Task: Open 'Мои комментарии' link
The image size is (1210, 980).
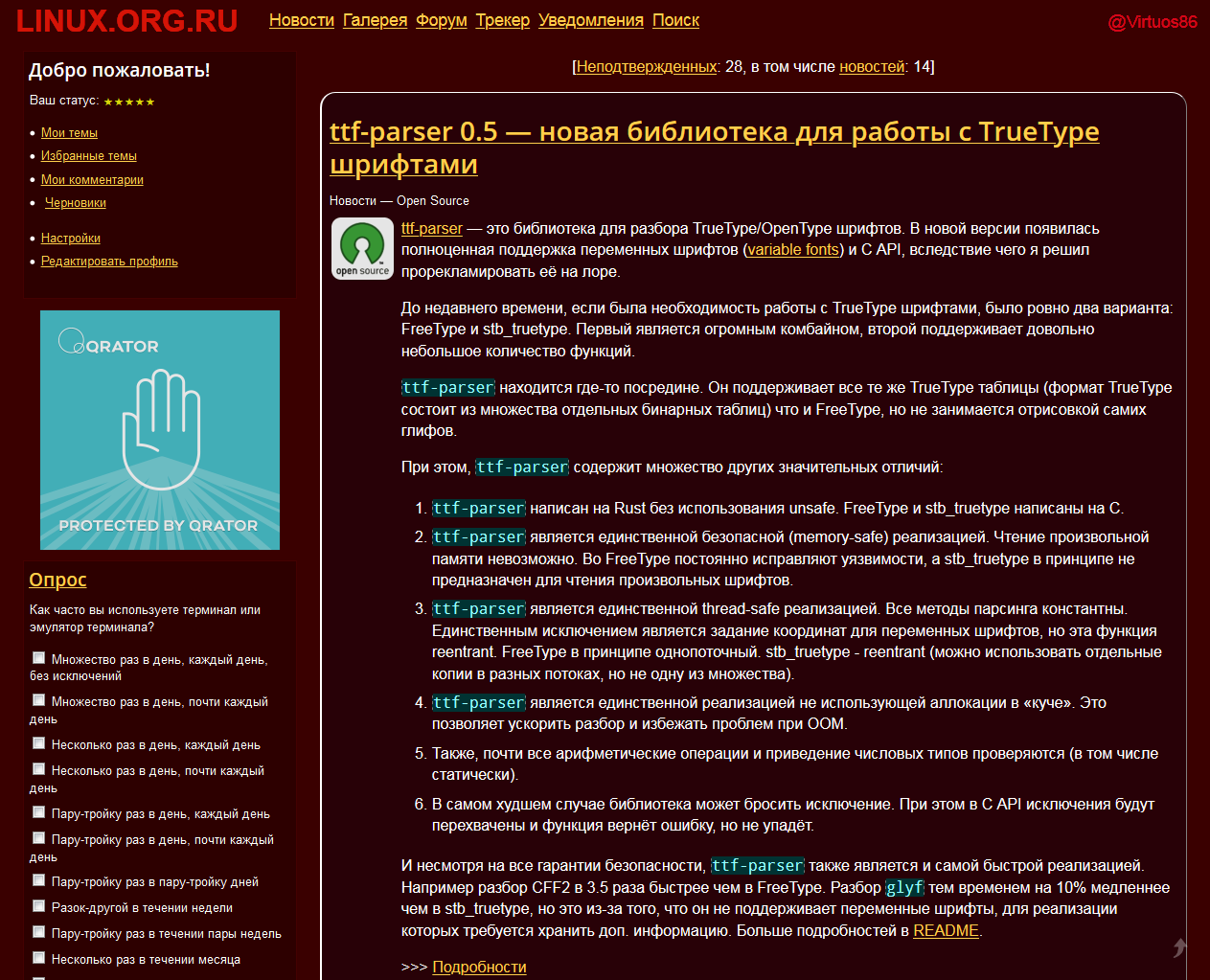Action: click(92, 180)
